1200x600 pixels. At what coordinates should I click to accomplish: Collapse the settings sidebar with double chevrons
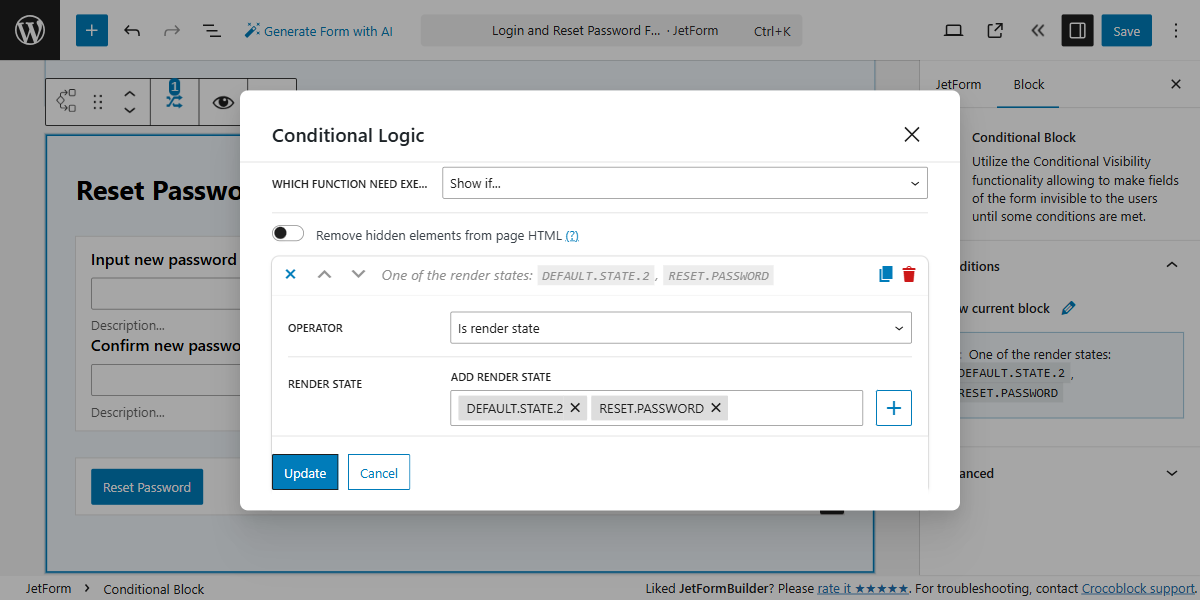[1037, 30]
